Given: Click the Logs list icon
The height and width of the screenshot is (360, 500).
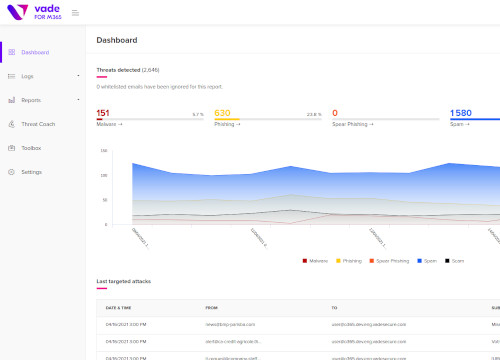Looking at the screenshot, I should click(12, 76).
